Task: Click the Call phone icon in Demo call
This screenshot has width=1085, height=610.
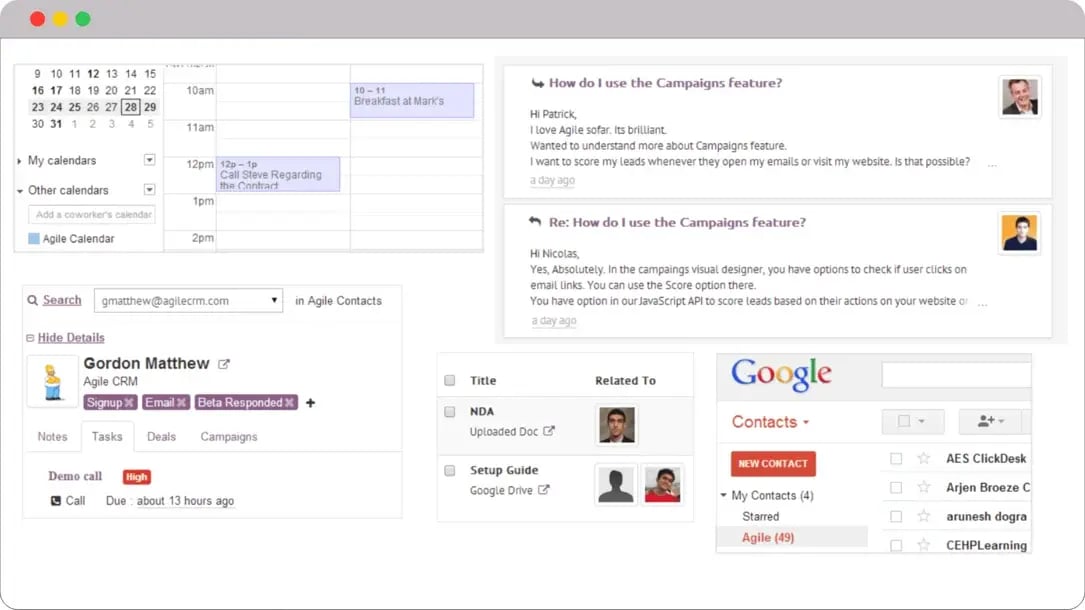Action: [x=55, y=501]
